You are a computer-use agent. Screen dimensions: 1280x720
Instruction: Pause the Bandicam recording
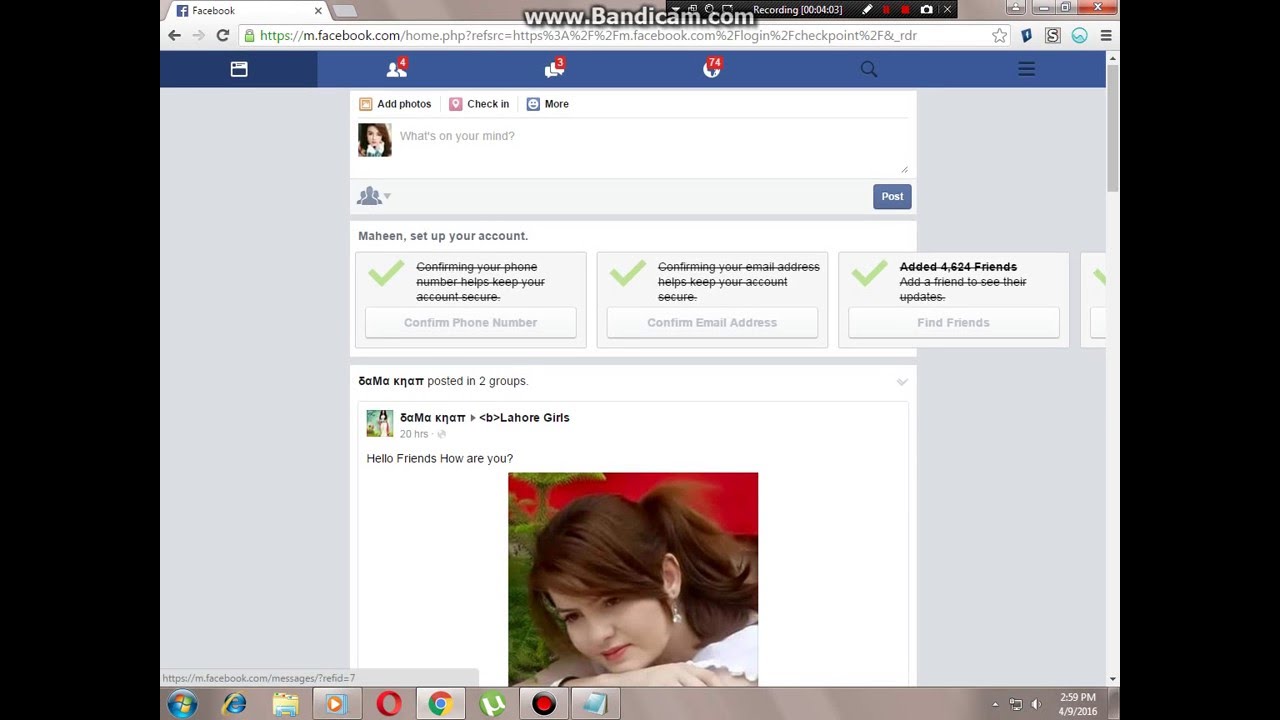click(886, 9)
